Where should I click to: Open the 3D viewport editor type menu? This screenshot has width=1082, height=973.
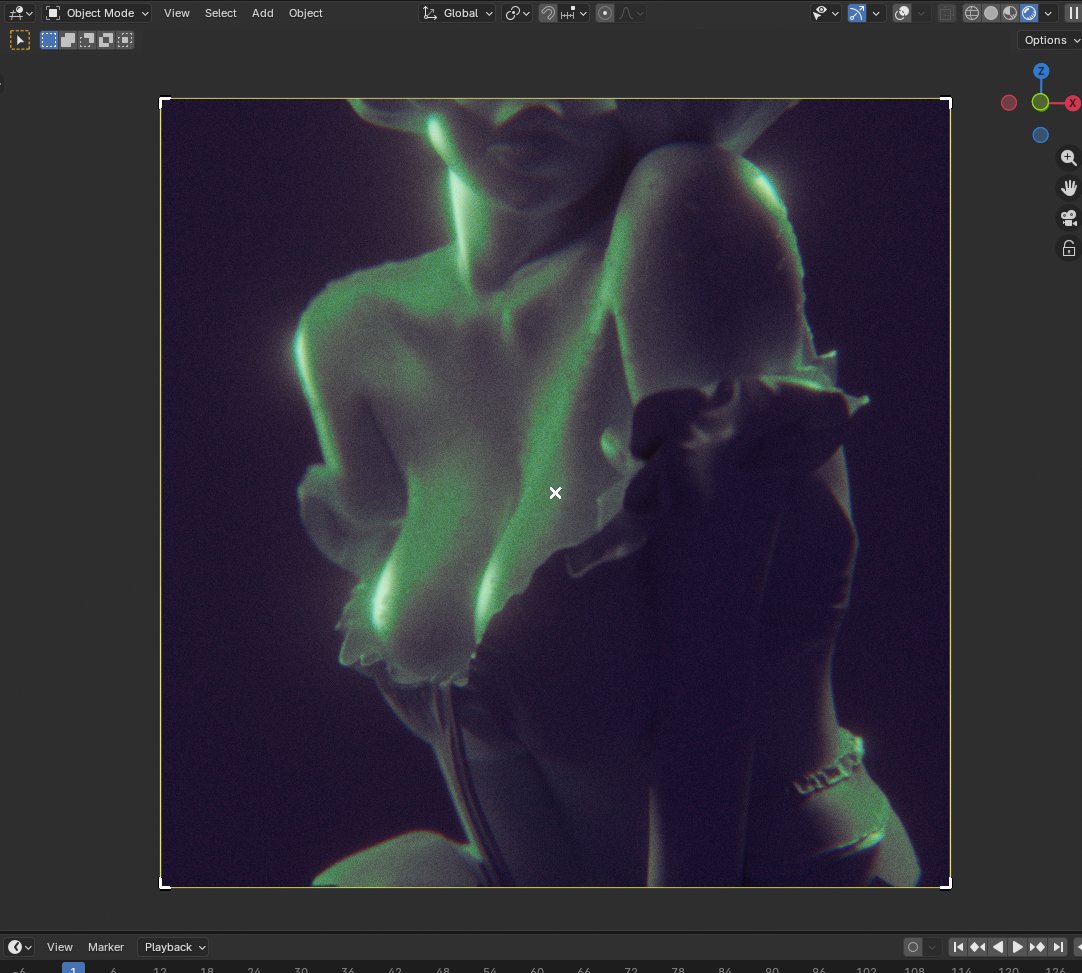[20, 13]
